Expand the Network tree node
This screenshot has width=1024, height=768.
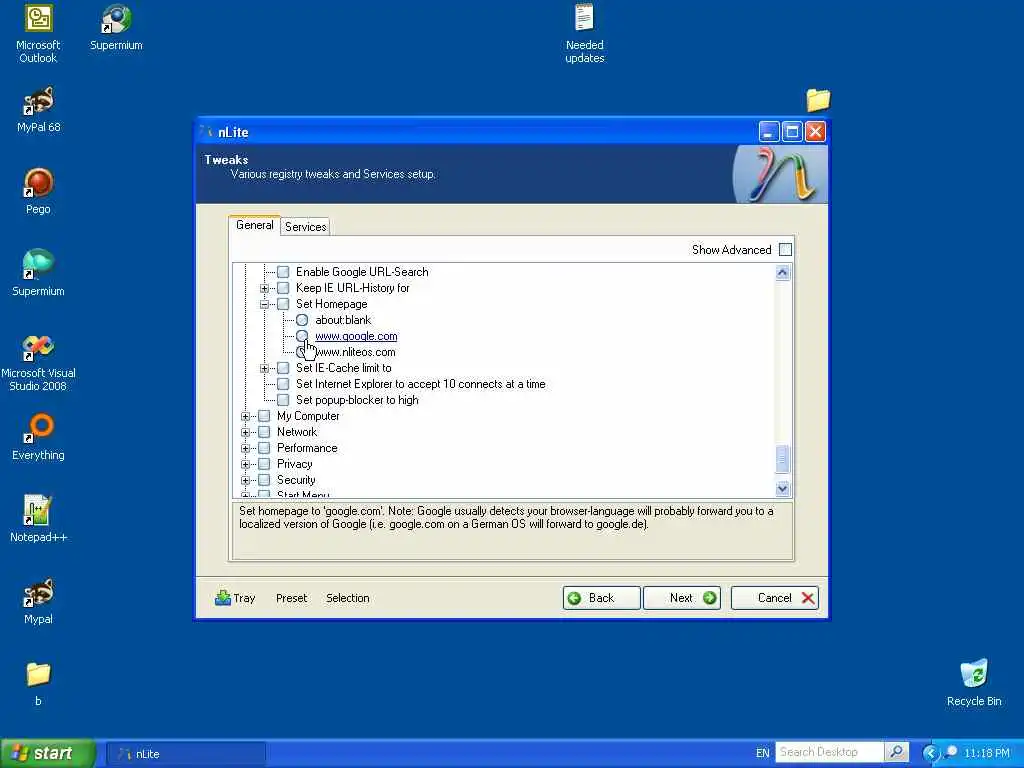coord(245,432)
